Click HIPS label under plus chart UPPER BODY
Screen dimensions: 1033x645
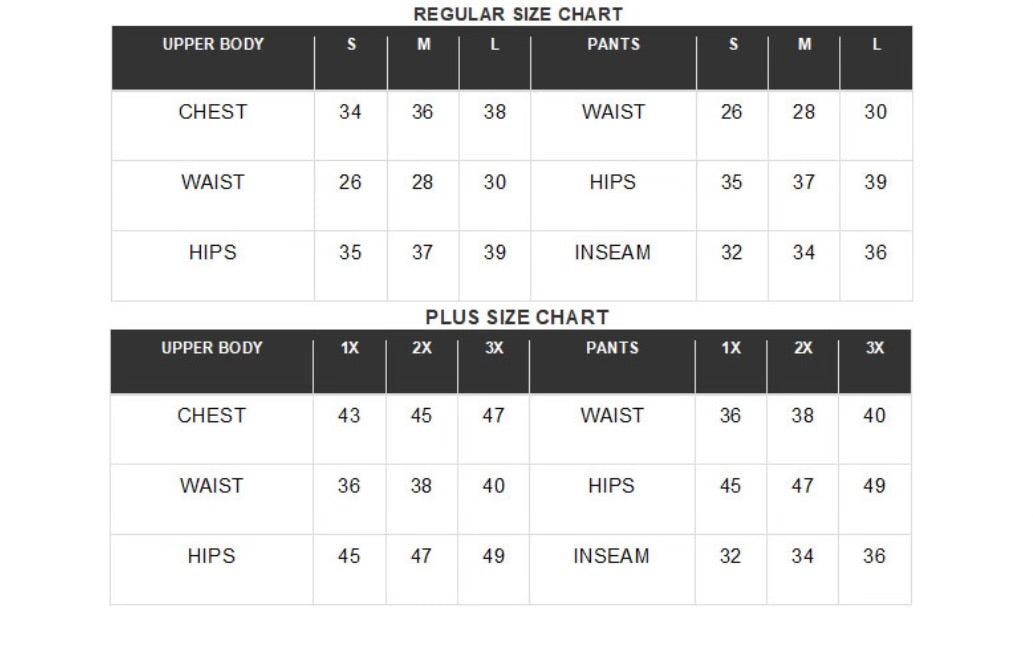[211, 556]
